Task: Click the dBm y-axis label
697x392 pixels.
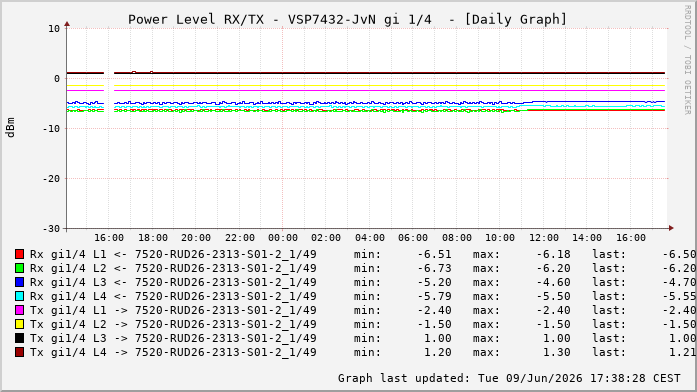Action: pyautogui.click(x=11, y=128)
